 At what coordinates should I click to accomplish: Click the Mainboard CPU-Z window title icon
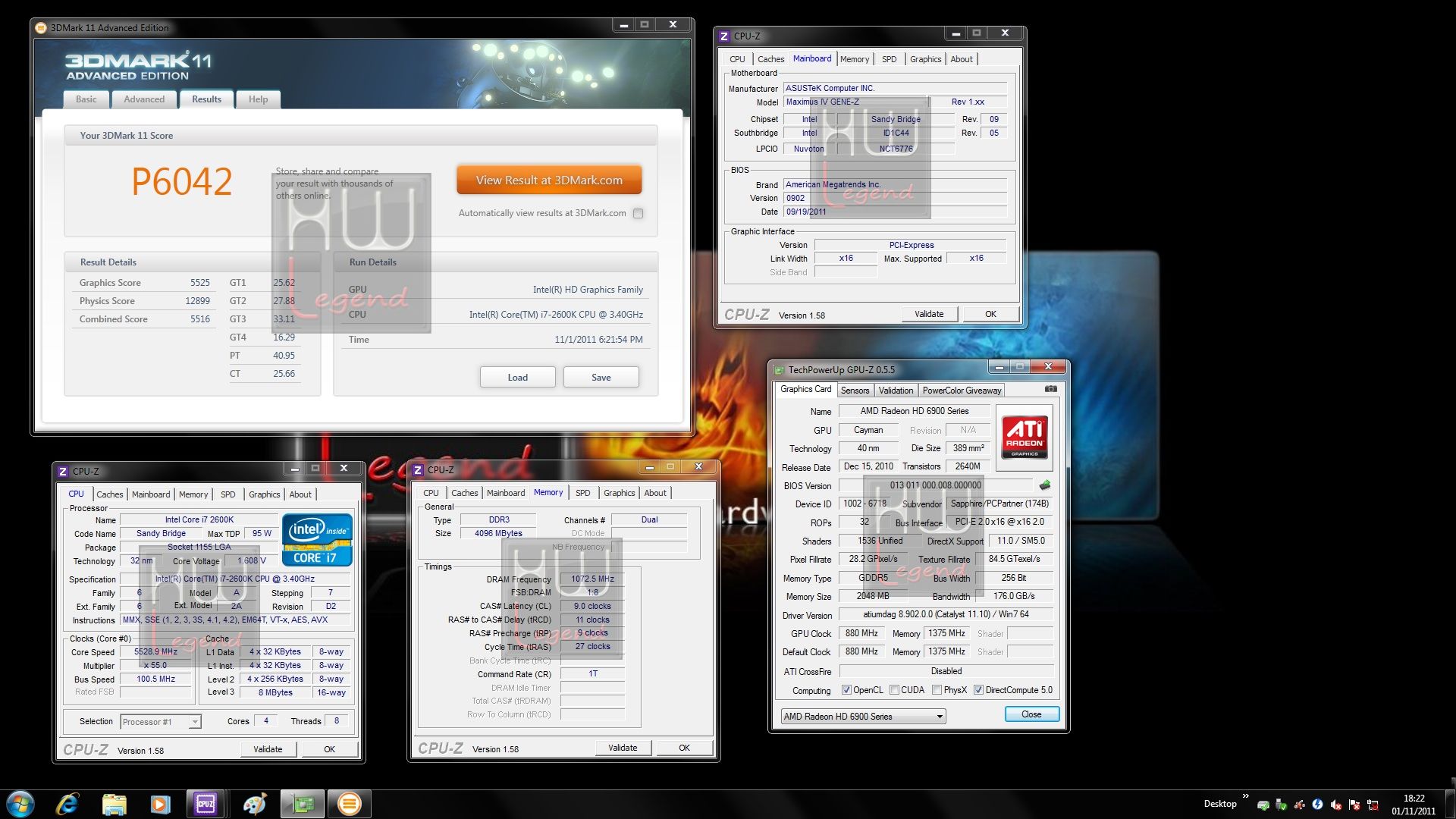[x=724, y=36]
